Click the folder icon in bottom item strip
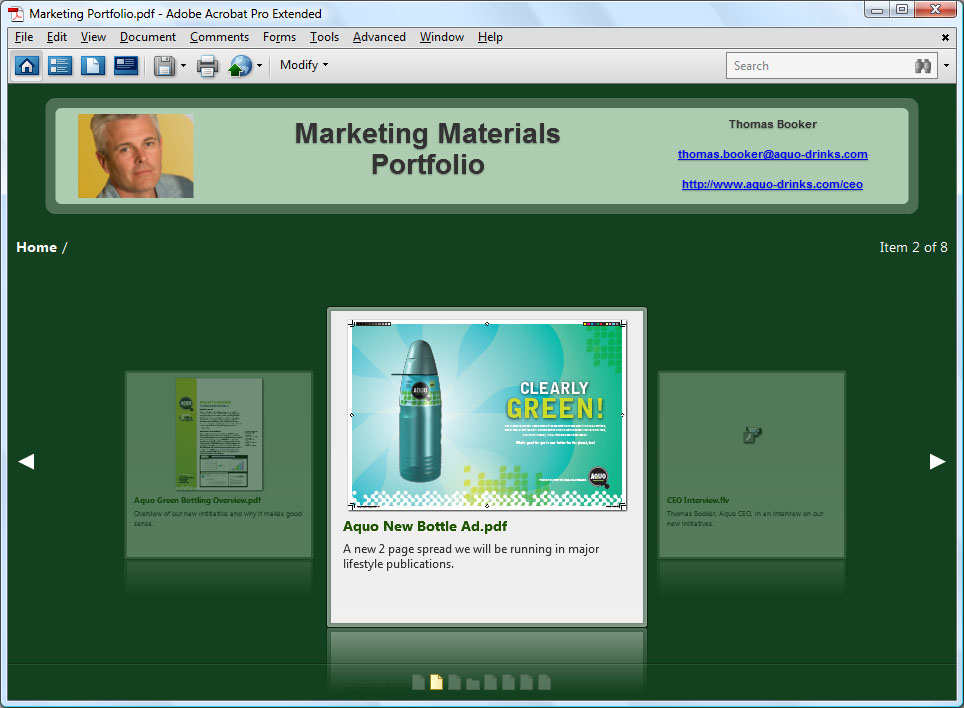 (473, 683)
